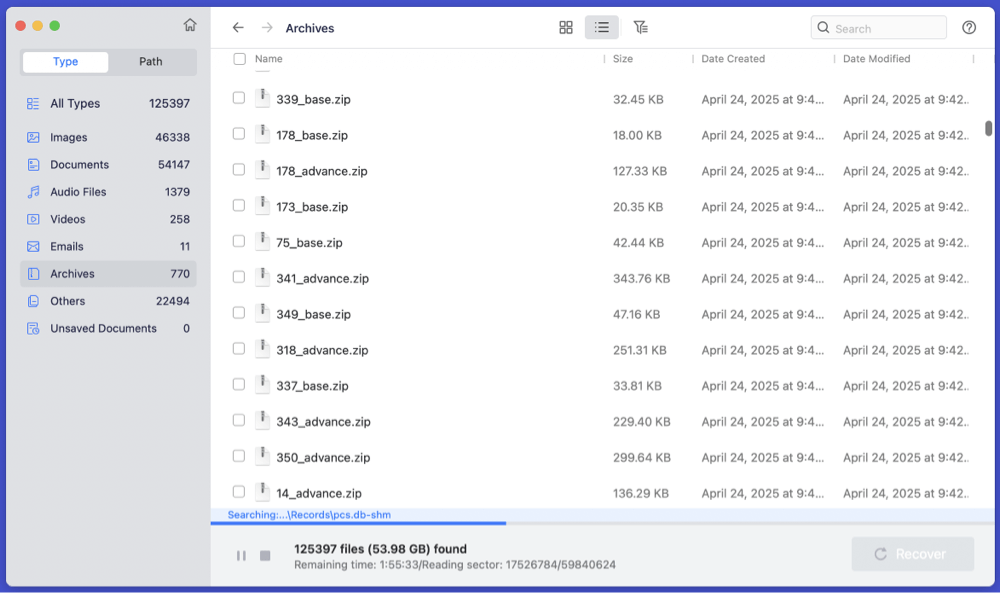Viewport: 1000px width, 593px height.
Task: Tick the checkbox for 350_advance.zip
Action: tap(237, 457)
